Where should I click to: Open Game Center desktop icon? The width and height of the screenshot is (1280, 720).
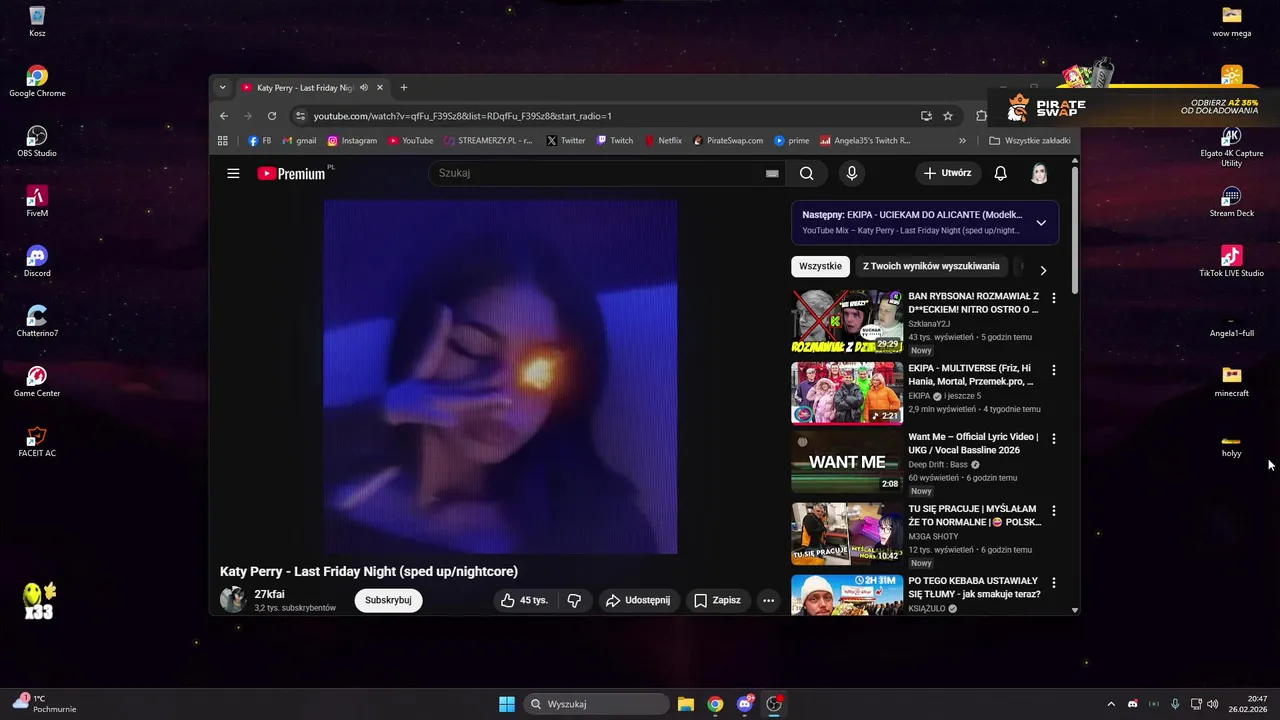37,381
